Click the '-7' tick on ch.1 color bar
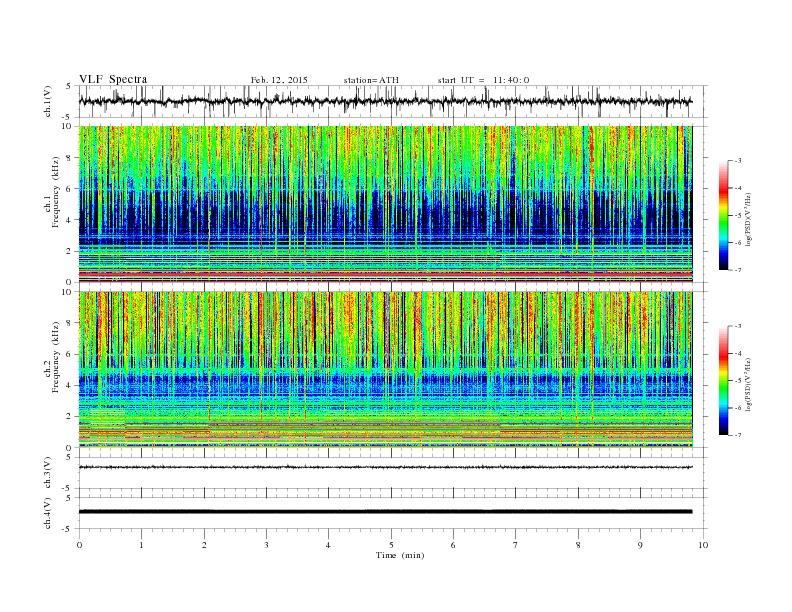The image size is (792, 612). click(x=739, y=270)
